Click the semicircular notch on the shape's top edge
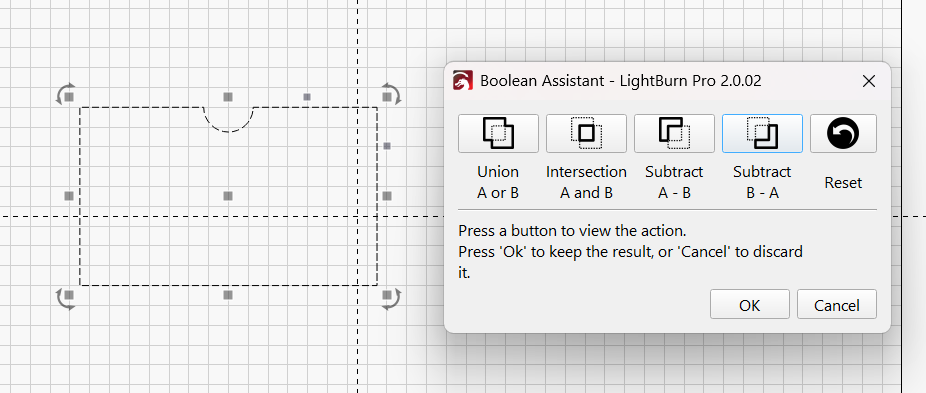 pyautogui.click(x=229, y=119)
